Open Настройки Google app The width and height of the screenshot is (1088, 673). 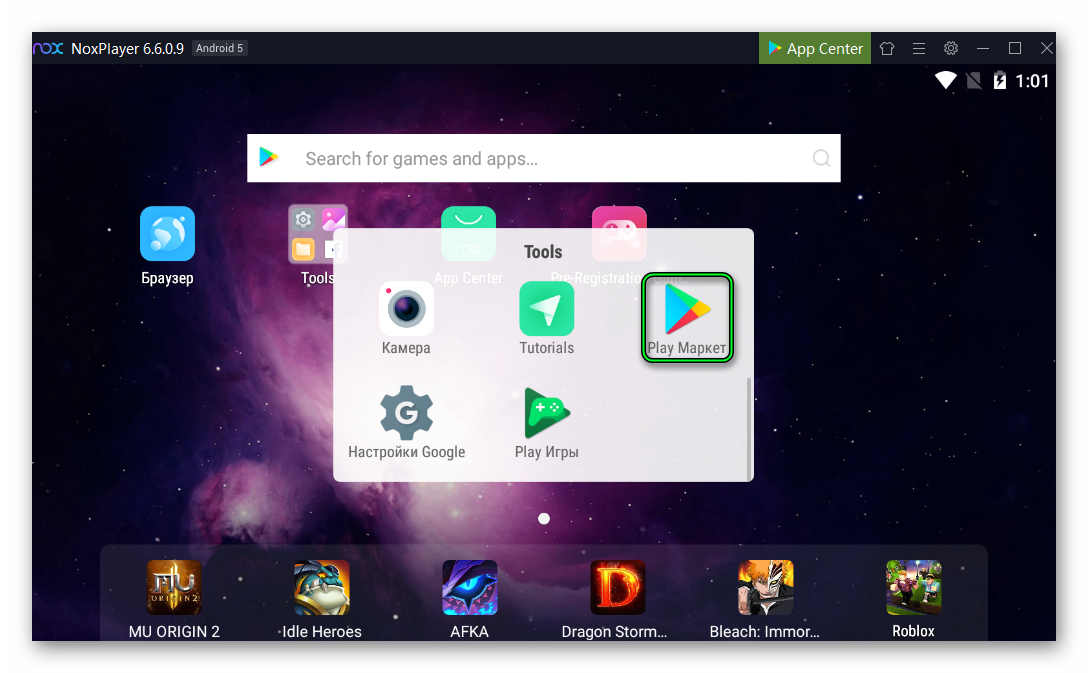click(407, 412)
